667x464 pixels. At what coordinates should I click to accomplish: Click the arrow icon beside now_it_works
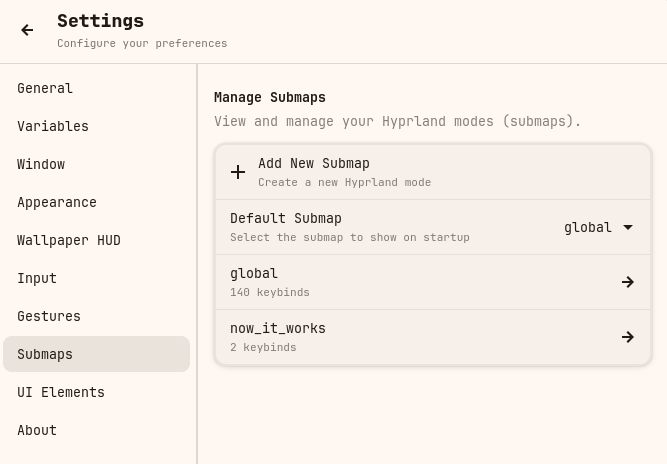[x=627, y=337]
